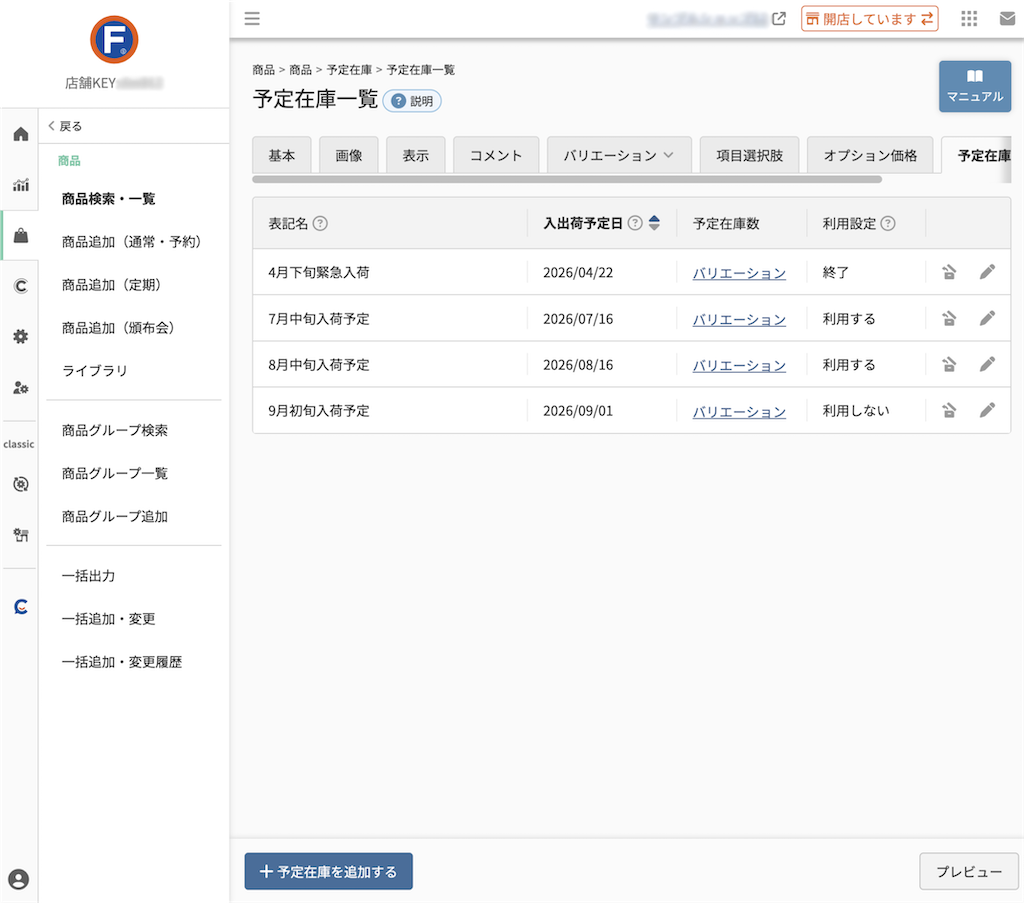Click 予定在庫を追加する button
Image resolution: width=1024 pixels, height=903 pixels.
click(328, 871)
